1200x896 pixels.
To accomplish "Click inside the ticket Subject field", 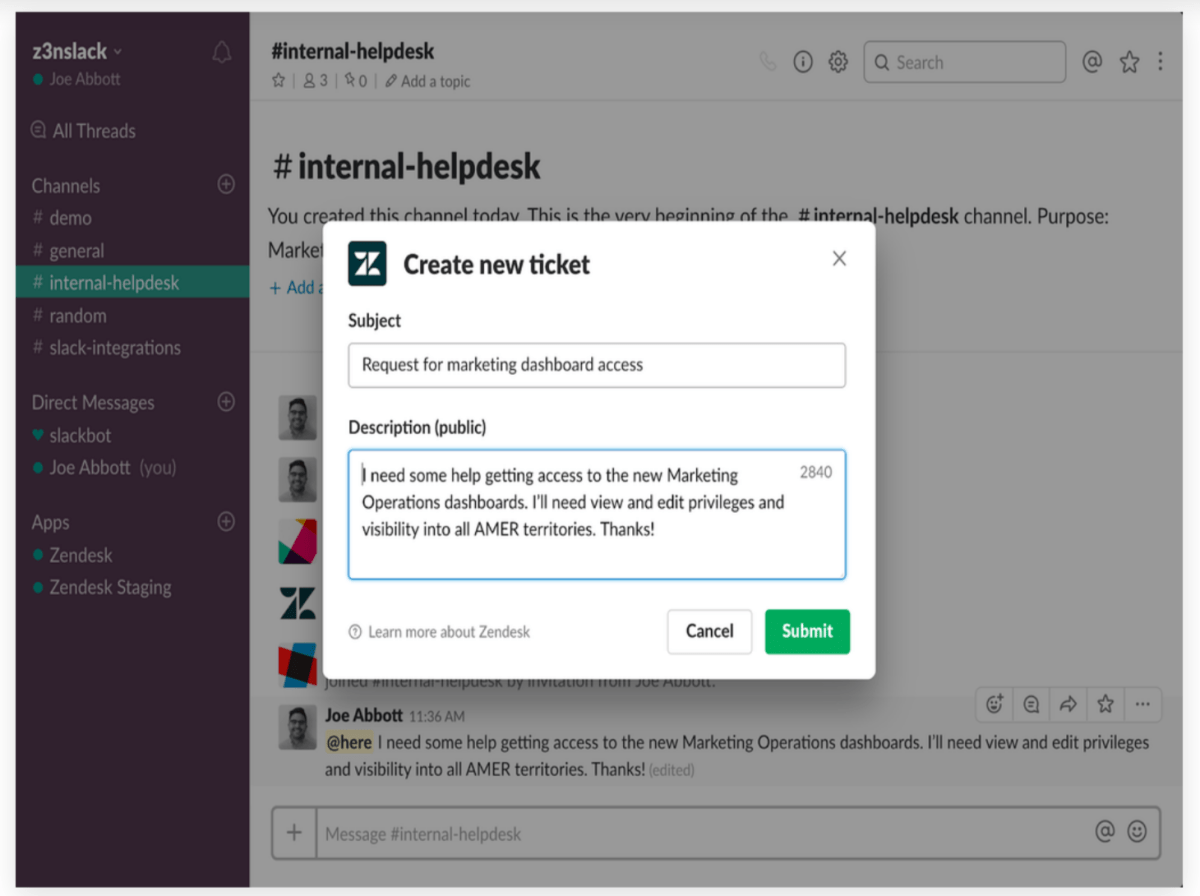I will coord(596,365).
